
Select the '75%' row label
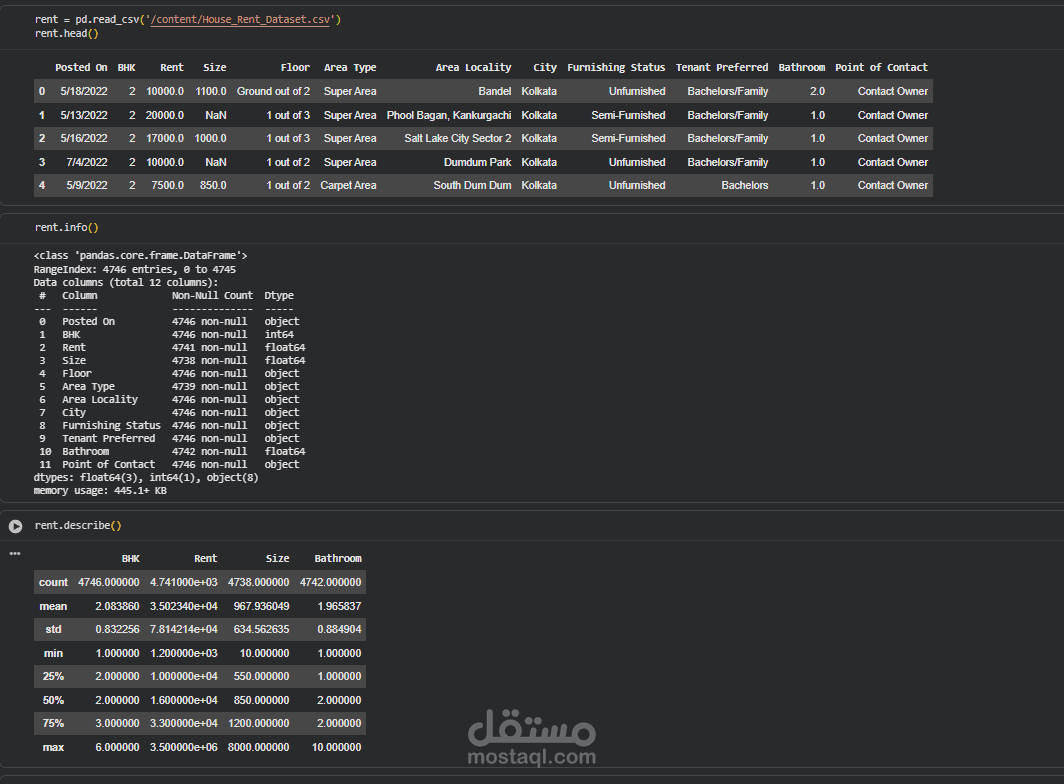click(54, 723)
